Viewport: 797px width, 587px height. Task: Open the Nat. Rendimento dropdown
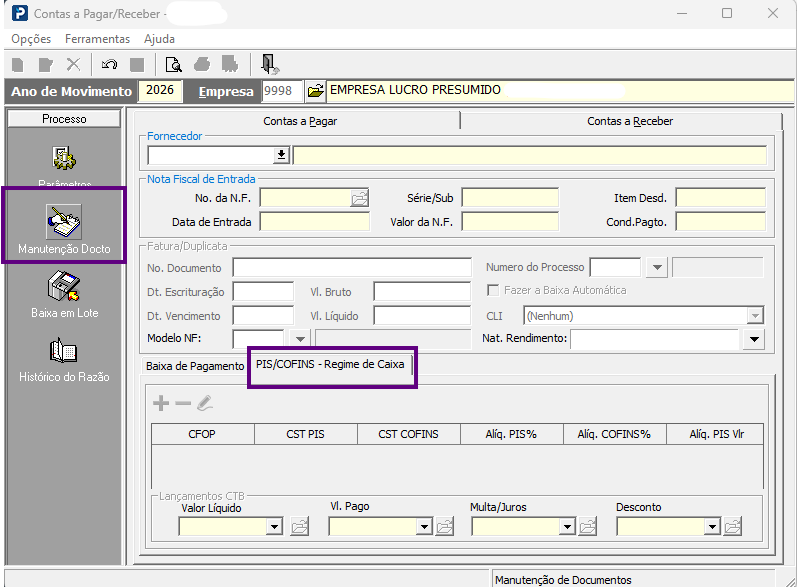(754, 339)
